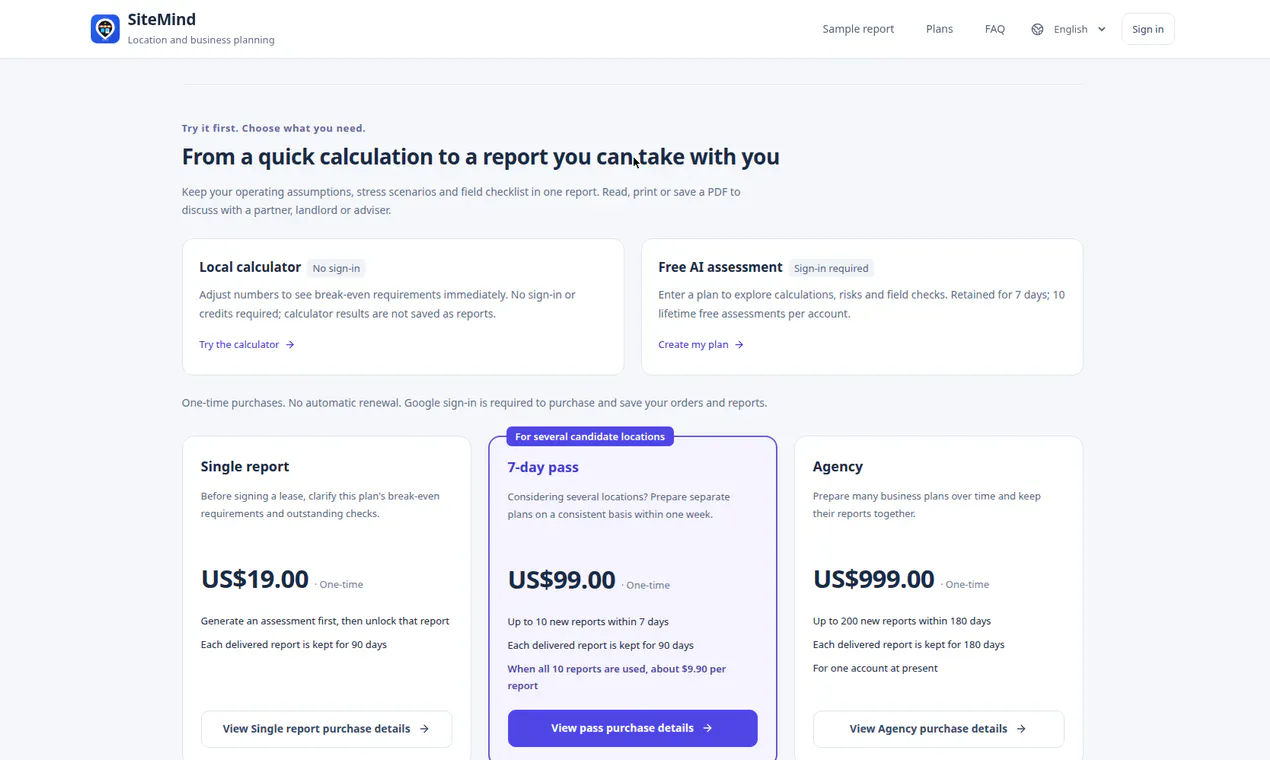Go to Plans in the navigation
Image resolution: width=1270 pixels, height=760 pixels.
[939, 29]
